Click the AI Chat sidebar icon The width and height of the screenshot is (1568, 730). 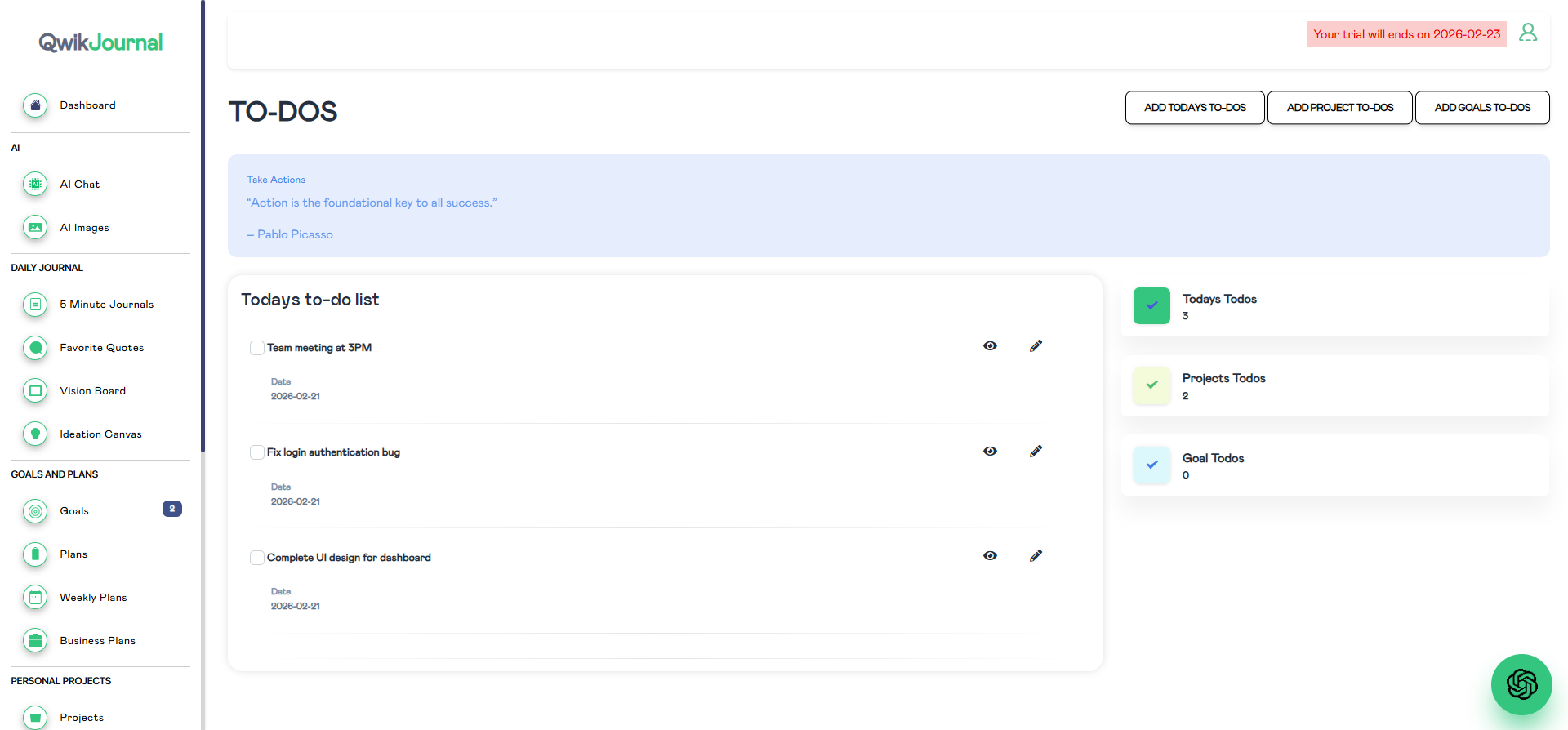tap(35, 185)
